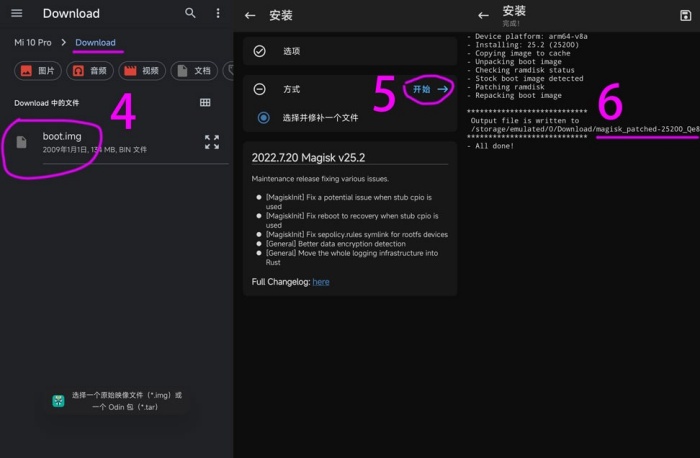Filter files by 图片 chip
Viewport: 700px width, 458px height.
(x=37, y=71)
